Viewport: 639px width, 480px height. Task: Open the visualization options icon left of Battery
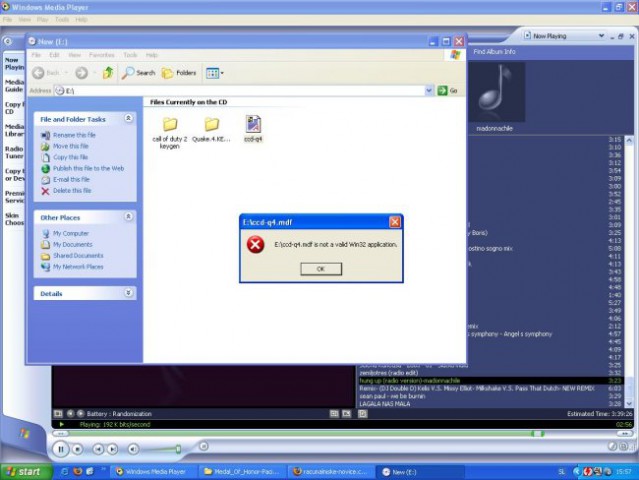coord(58,414)
